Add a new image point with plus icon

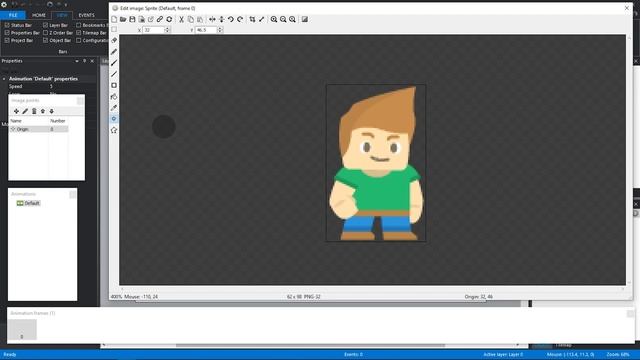click(16, 111)
